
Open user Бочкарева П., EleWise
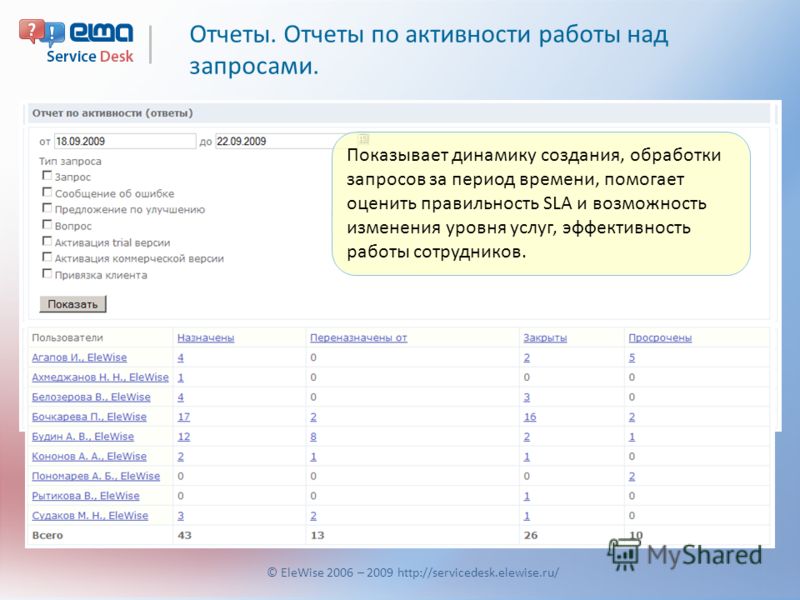pyautogui.click(x=89, y=417)
